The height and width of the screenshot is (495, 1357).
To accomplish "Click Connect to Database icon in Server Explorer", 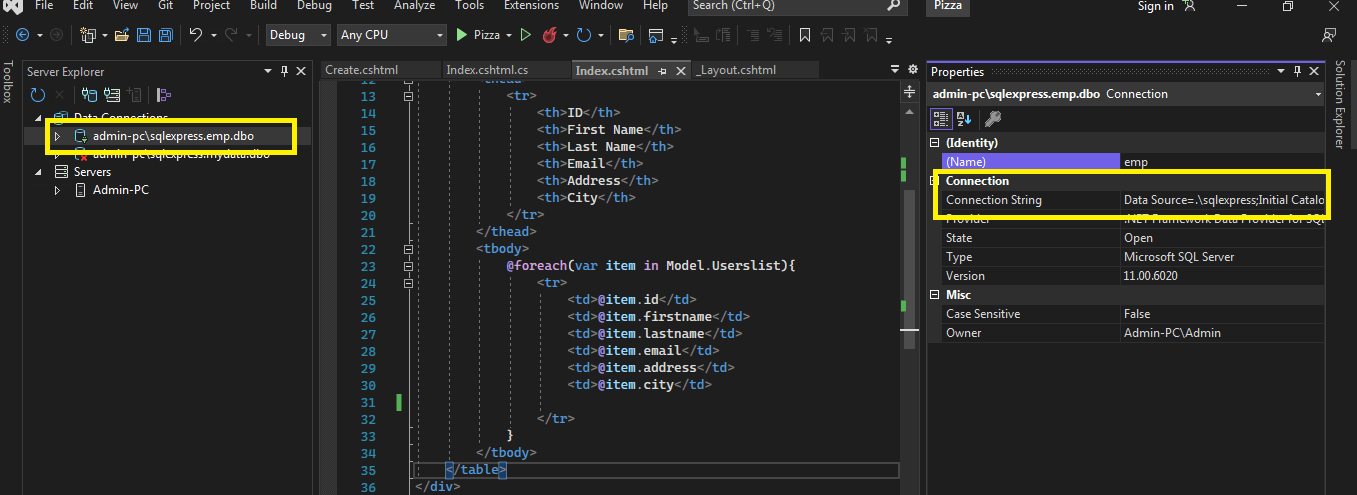I will pyautogui.click(x=89, y=95).
